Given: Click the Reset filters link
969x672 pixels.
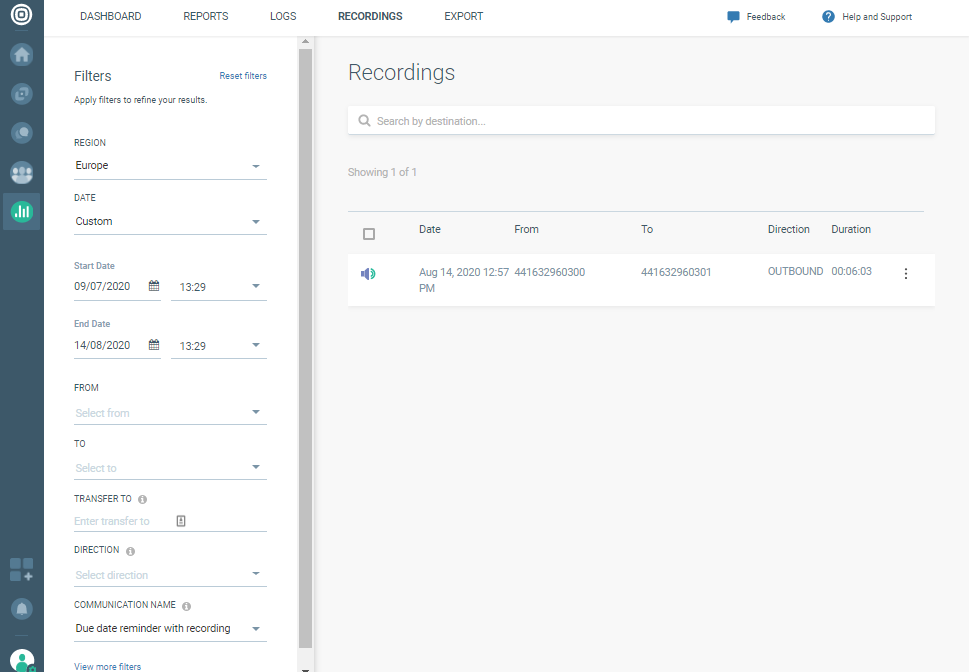Looking at the screenshot, I should pos(243,76).
